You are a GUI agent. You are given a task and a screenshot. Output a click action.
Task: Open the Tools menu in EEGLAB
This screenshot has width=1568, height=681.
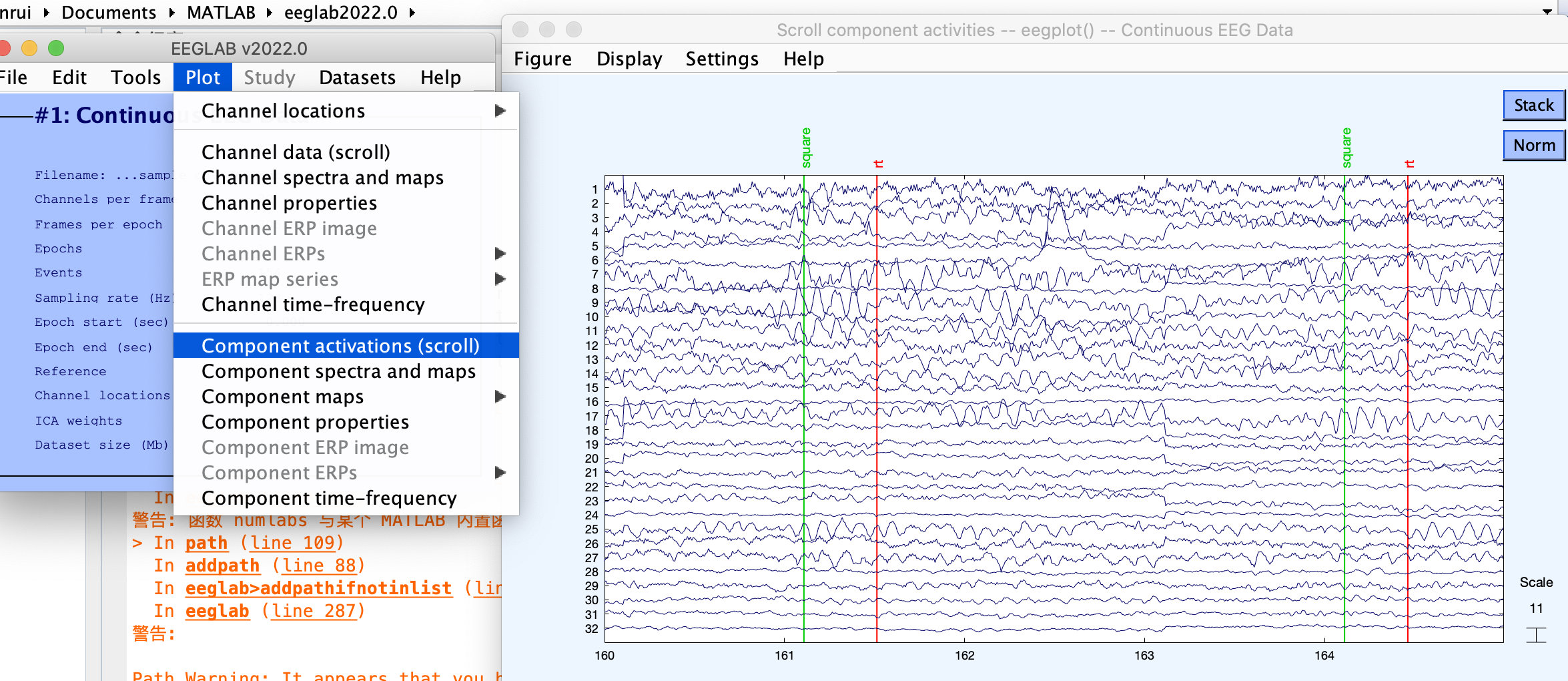click(135, 77)
